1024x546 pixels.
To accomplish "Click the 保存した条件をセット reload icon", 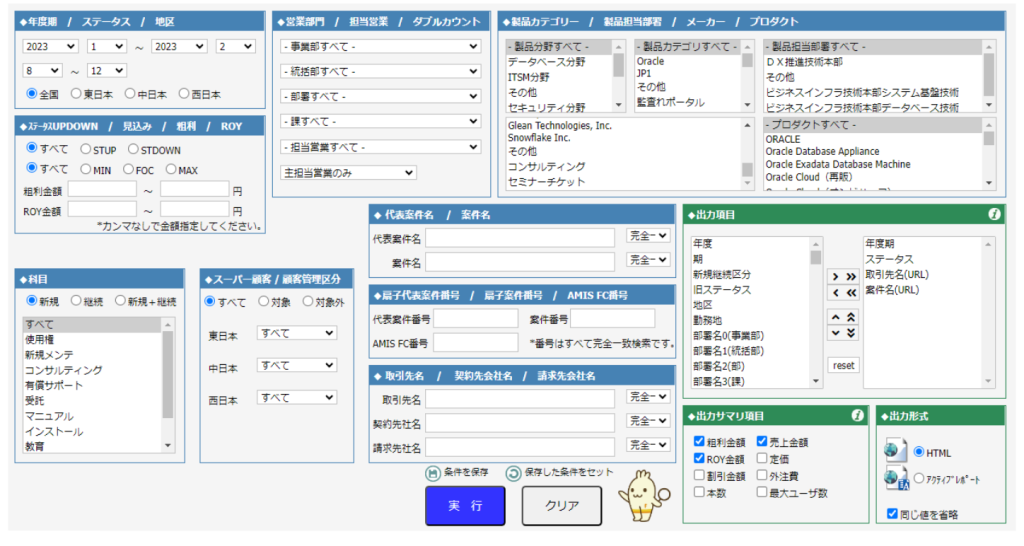I will (x=513, y=474).
